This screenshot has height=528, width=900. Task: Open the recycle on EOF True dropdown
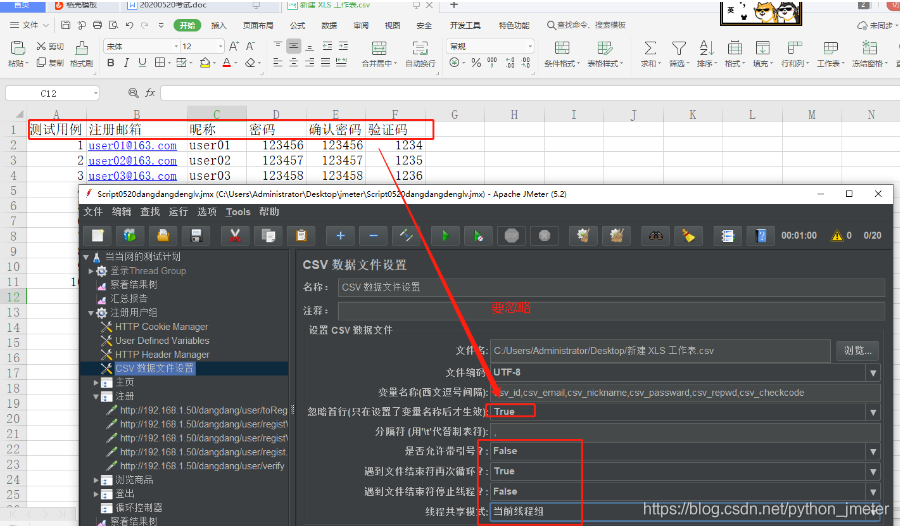click(x=873, y=472)
